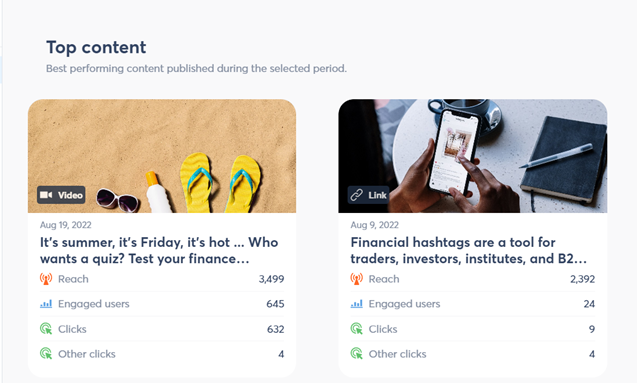
Task: Select the Aug 19, 2022 date label
Action: click(65, 225)
